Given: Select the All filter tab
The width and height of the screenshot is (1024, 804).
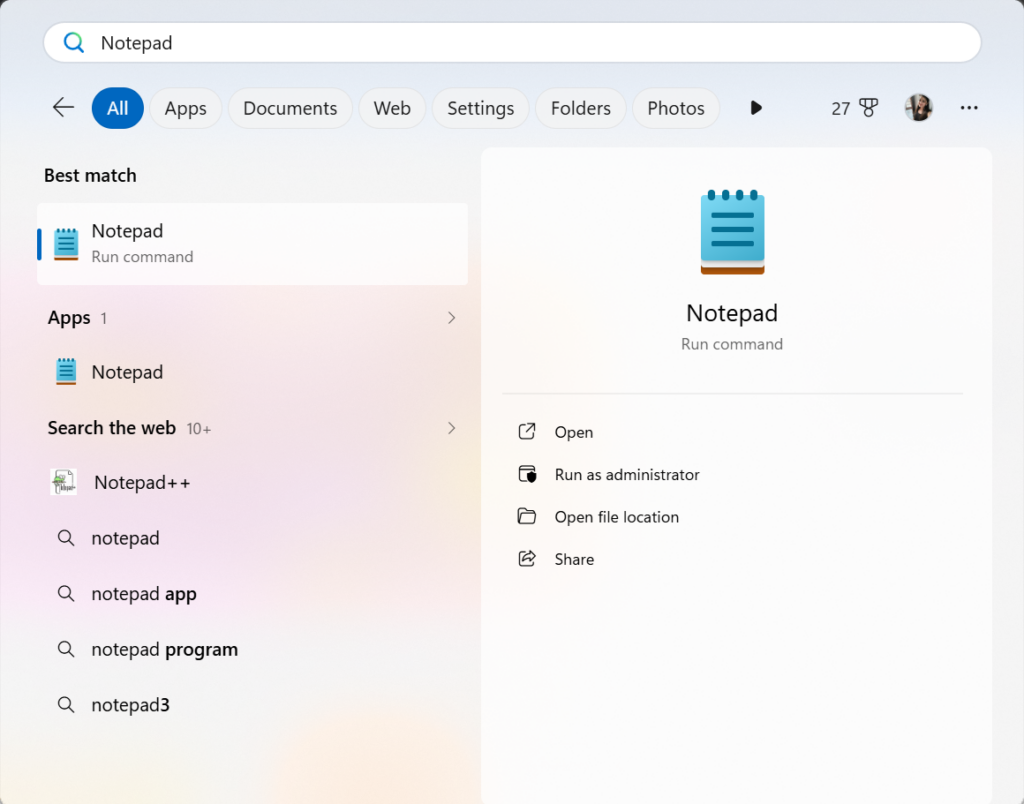Looking at the screenshot, I should [118, 108].
